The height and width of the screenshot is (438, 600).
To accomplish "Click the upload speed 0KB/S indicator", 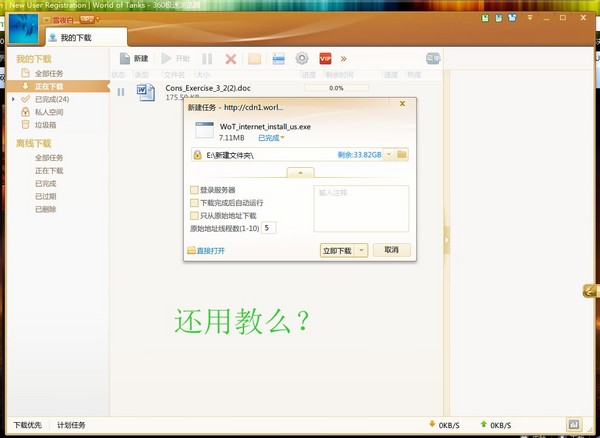I will pos(496,425).
